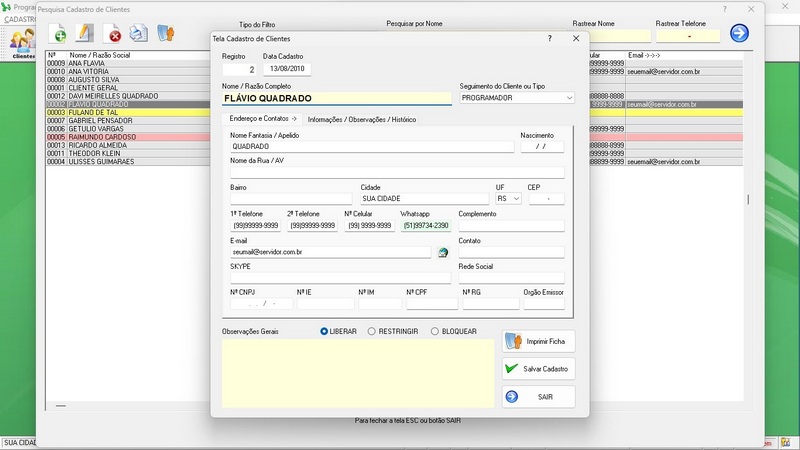Click the 1º Telefone field

click(x=256, y=226)
